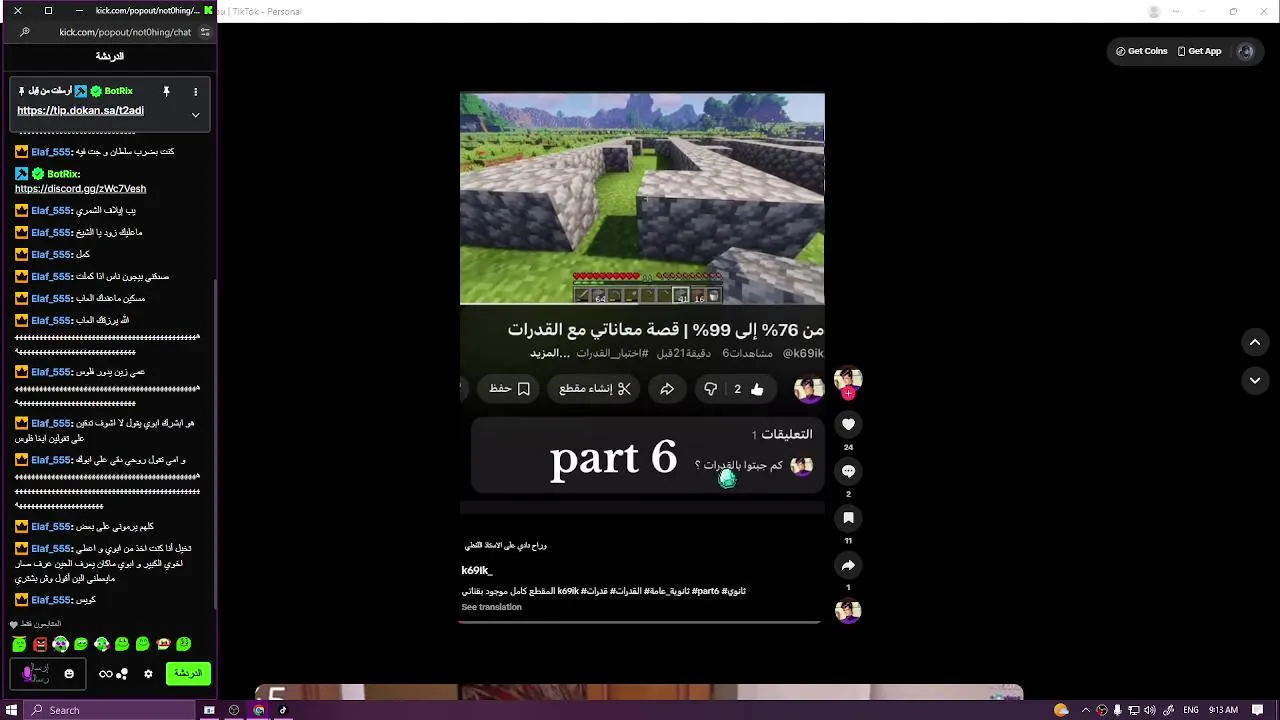1280x720 pixels.
Task: Click the create clip scissors button
Action: pyautogui.click(x=595, y=389)
